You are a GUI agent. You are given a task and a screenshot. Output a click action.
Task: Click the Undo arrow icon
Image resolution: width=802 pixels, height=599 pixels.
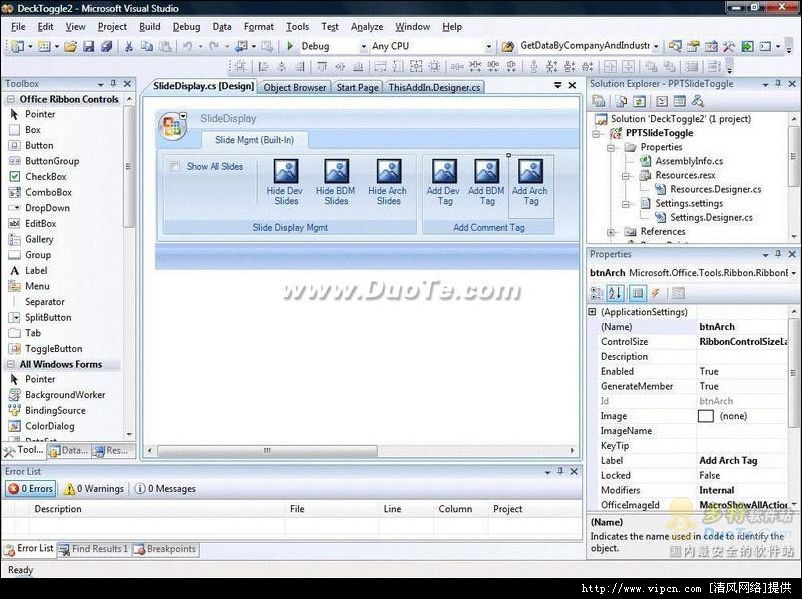[187, 47]
